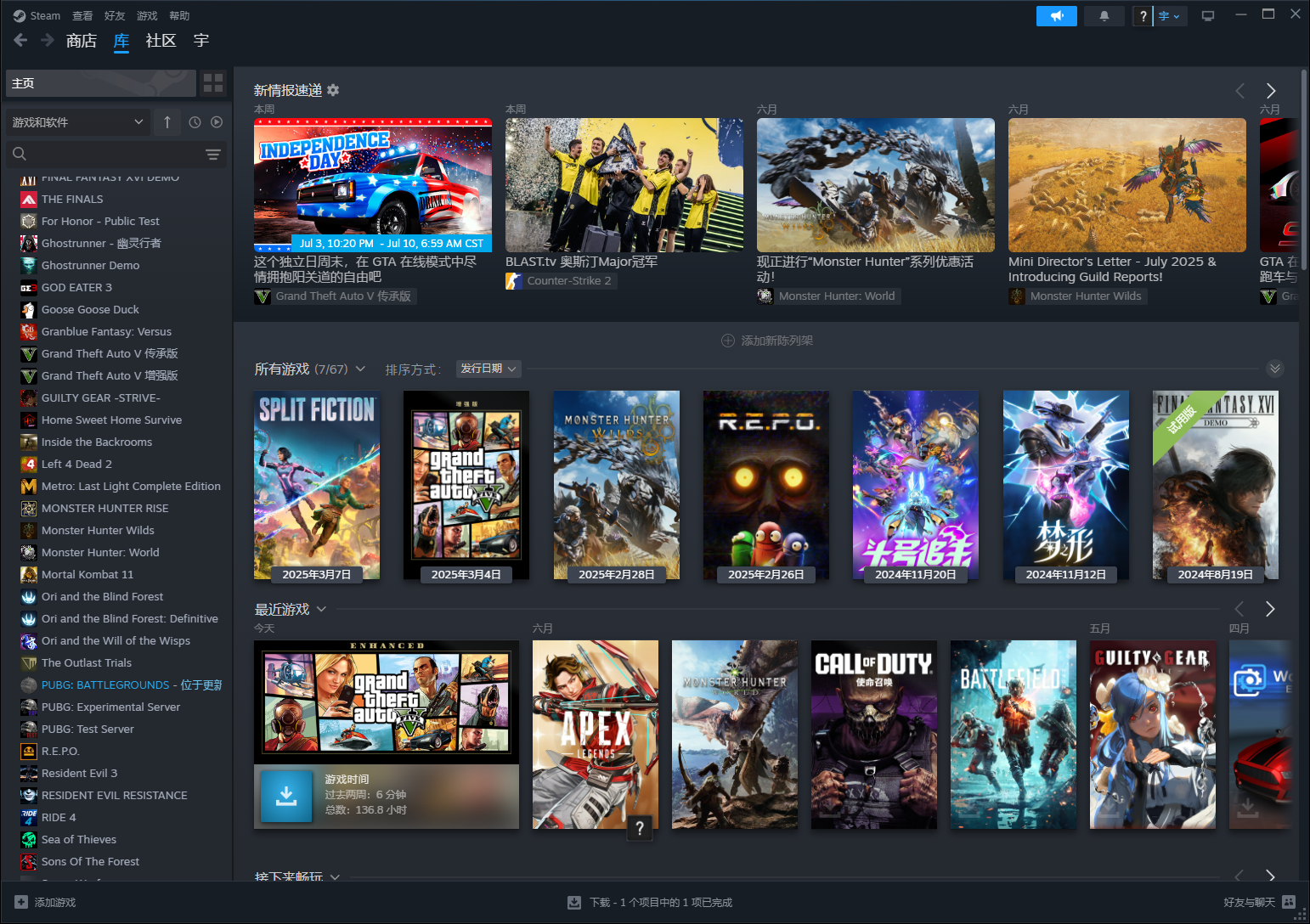Open Grand Theft Auto V 传承版 news tag

(x=336, y=296)
